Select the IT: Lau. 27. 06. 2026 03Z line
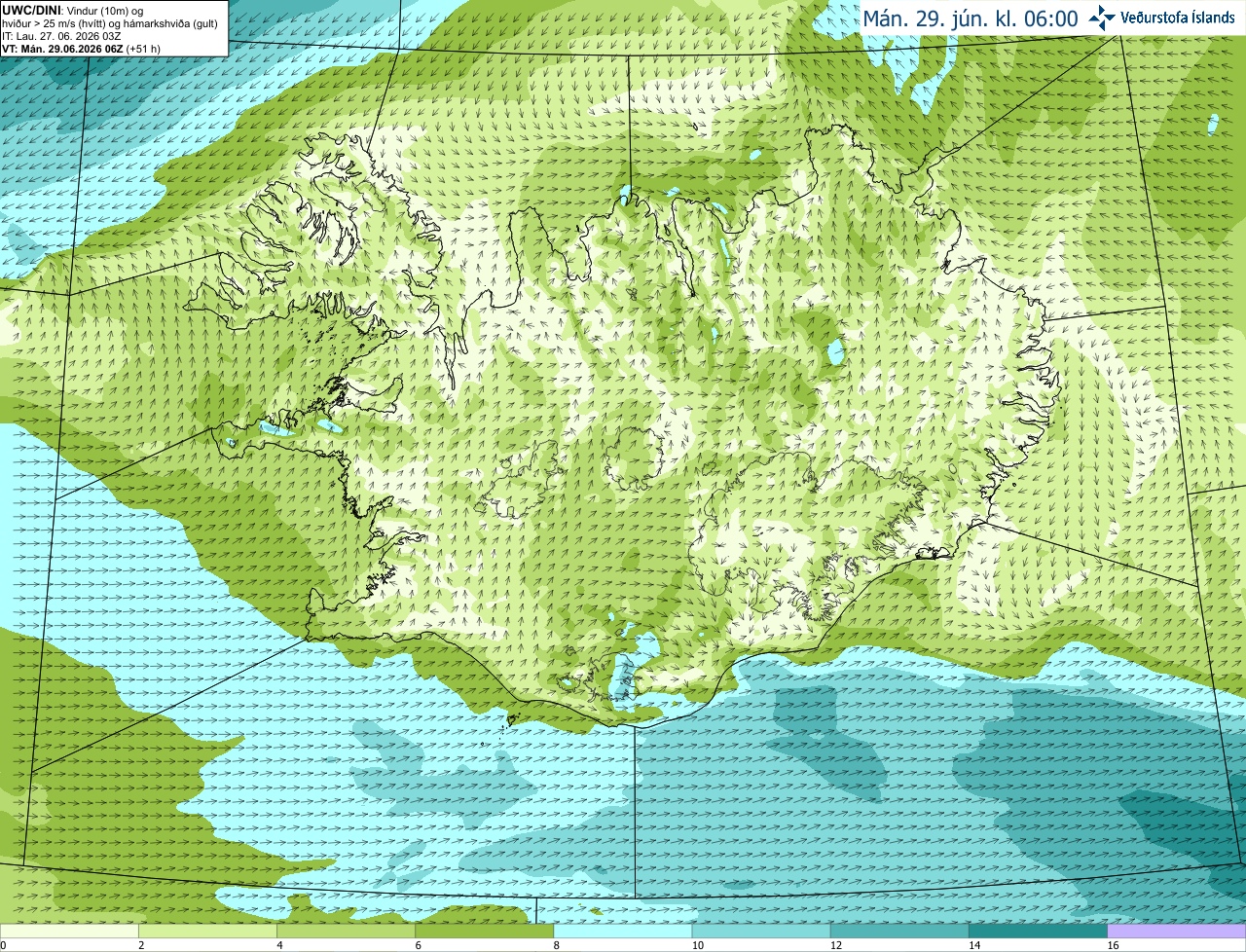This screenshot has width=1246, height=952. [61, 36]
